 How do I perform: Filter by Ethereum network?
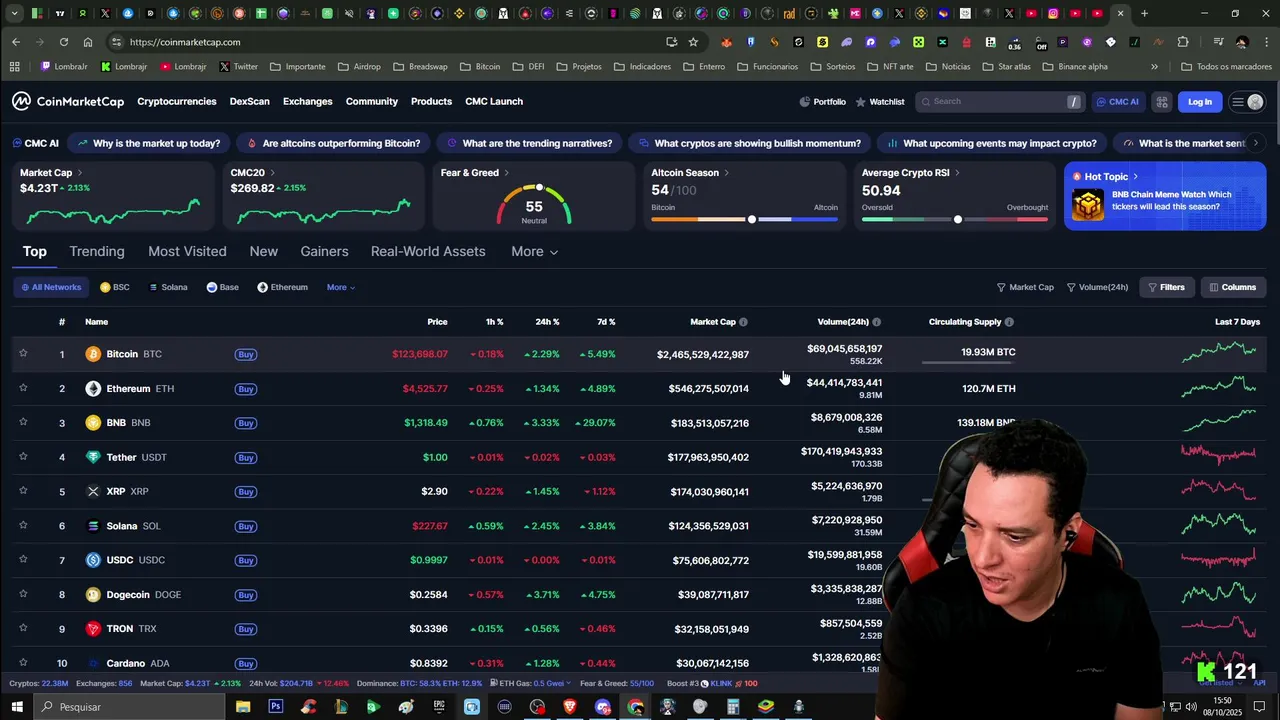pos(282,287)
